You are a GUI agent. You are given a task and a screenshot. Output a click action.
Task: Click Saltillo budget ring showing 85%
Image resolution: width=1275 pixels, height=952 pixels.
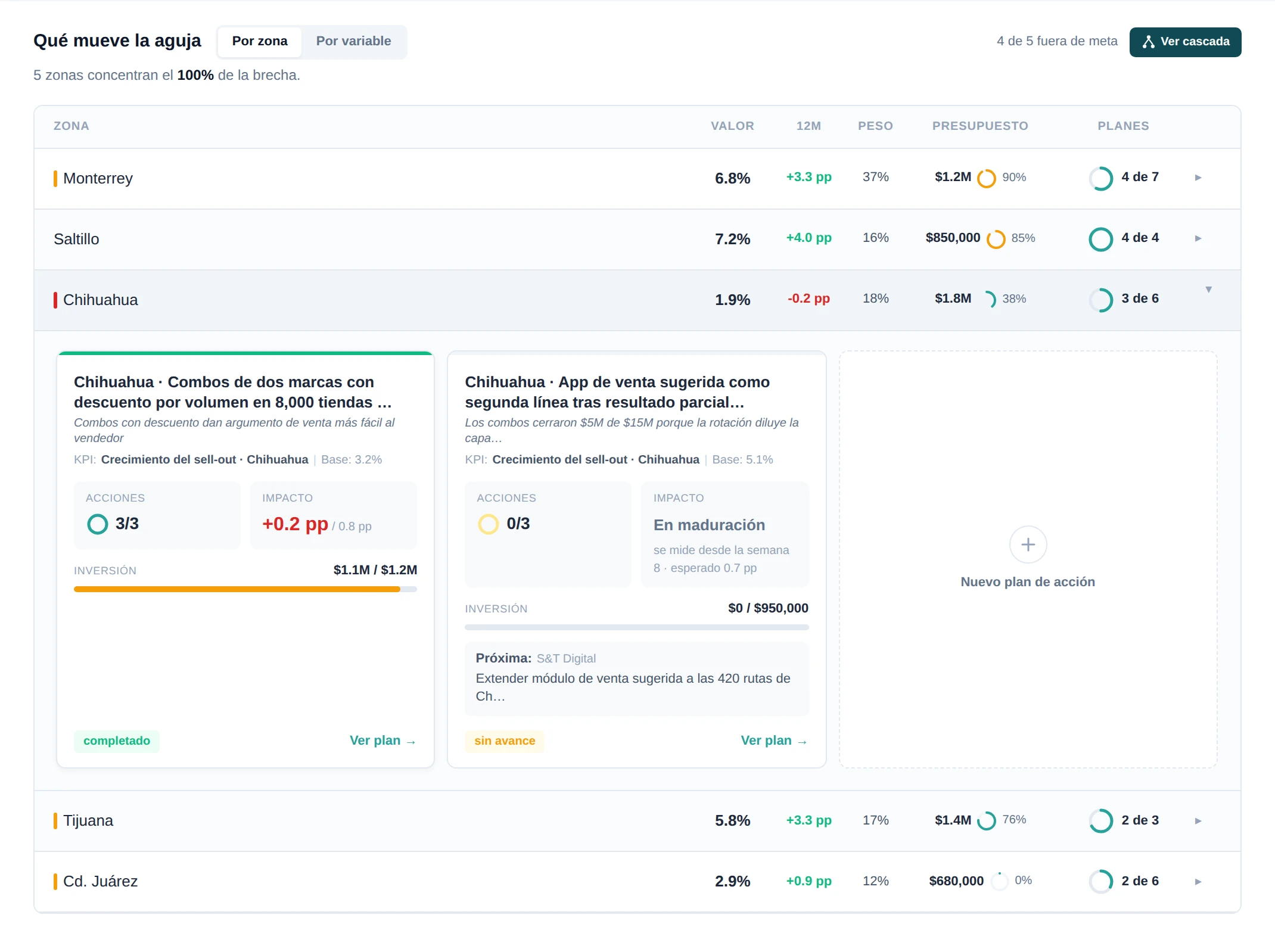[x=996, y=239]
